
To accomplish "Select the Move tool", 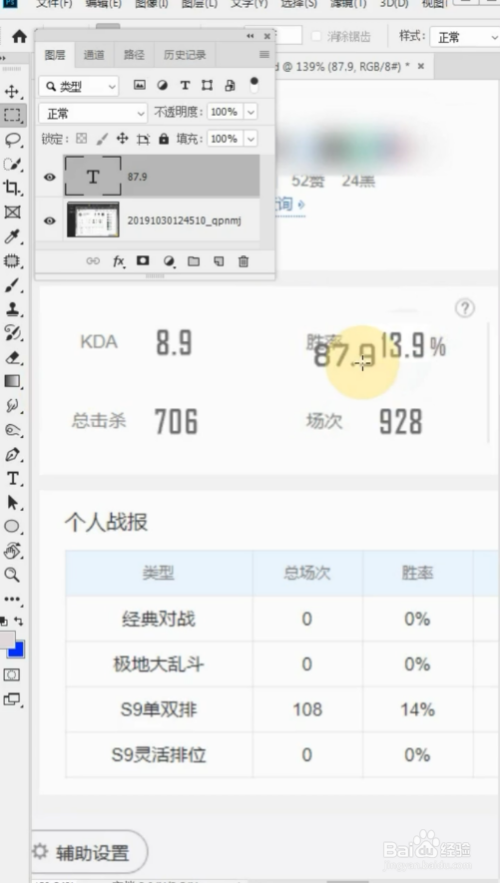I will (x=12, y=91).
